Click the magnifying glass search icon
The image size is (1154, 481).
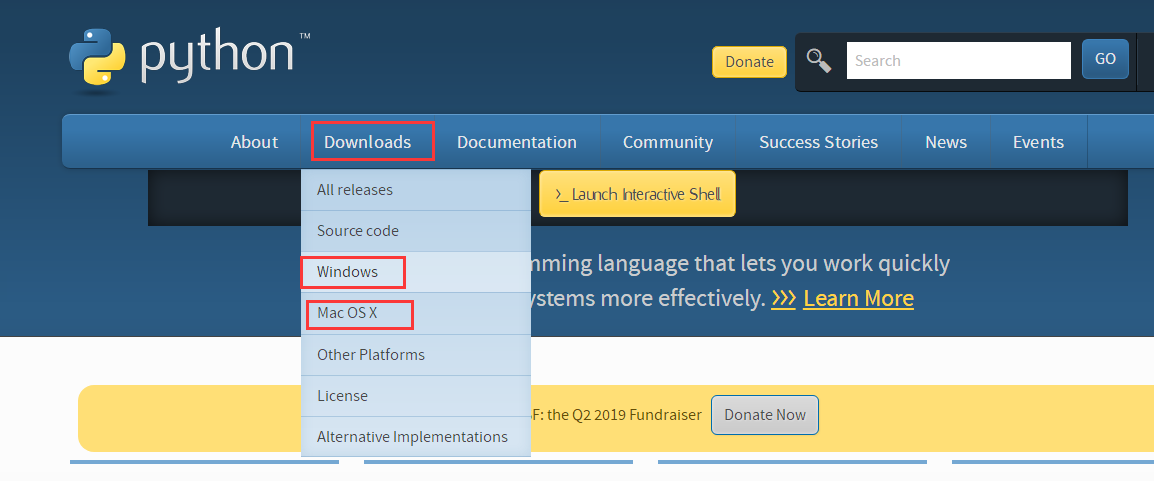tap(818, 60)
